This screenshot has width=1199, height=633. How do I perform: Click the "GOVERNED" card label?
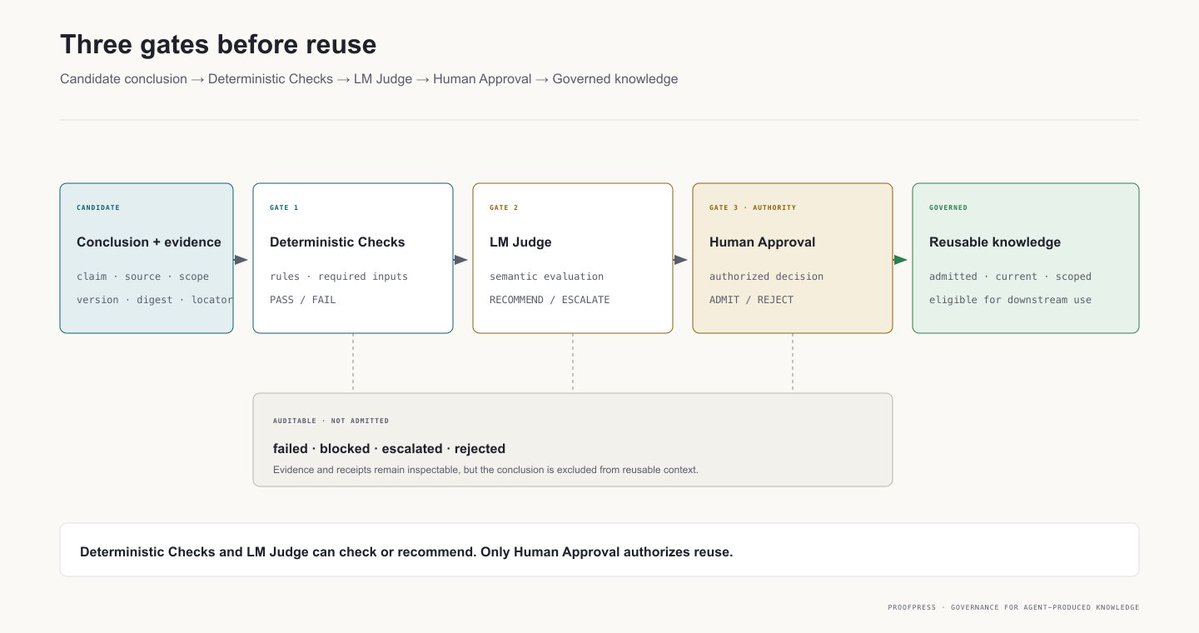coord(948,207)
